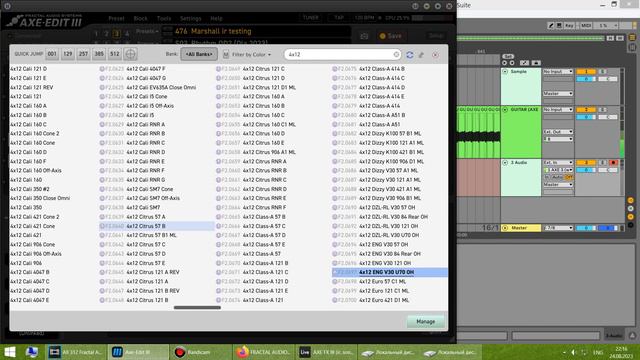The image size is (640, 360).
Task: Clear the 4x12 search text with the X
Action: 396,54
